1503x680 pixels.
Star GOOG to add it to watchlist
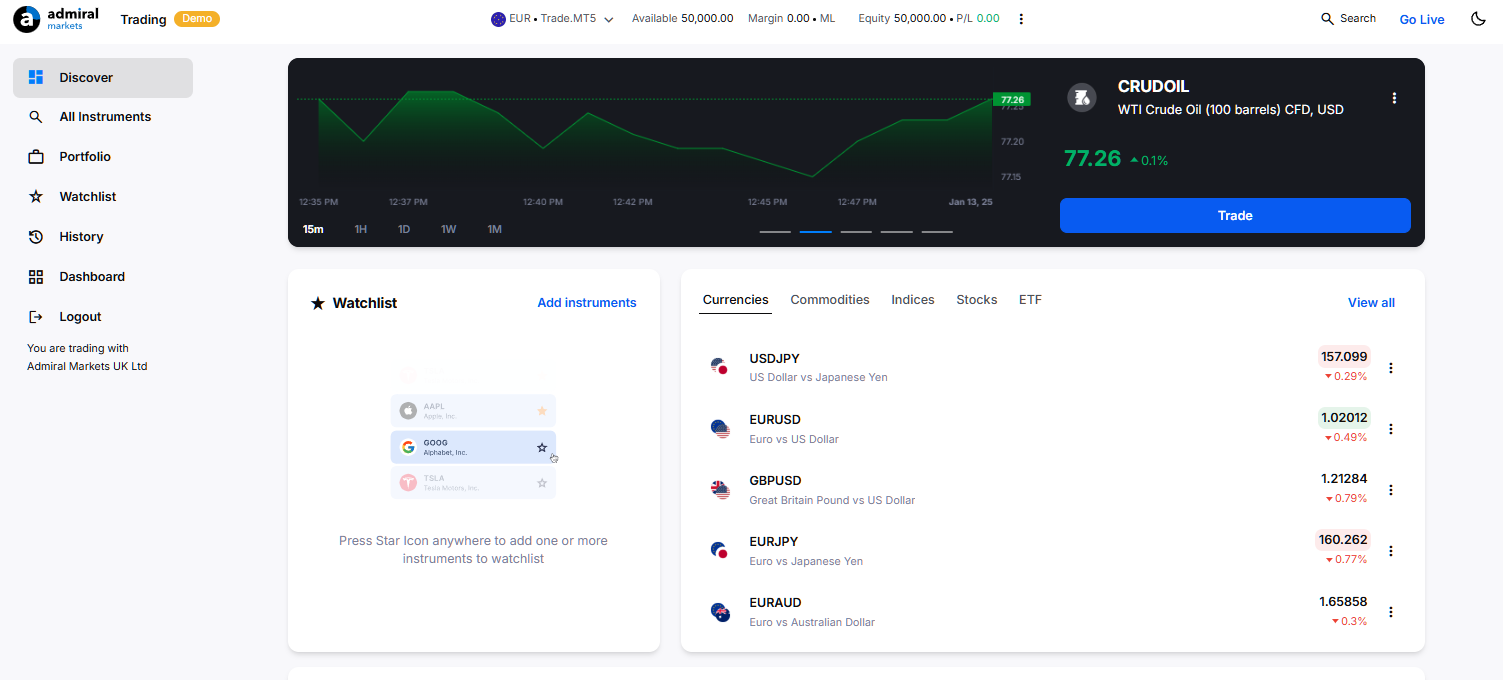[542, 447]
